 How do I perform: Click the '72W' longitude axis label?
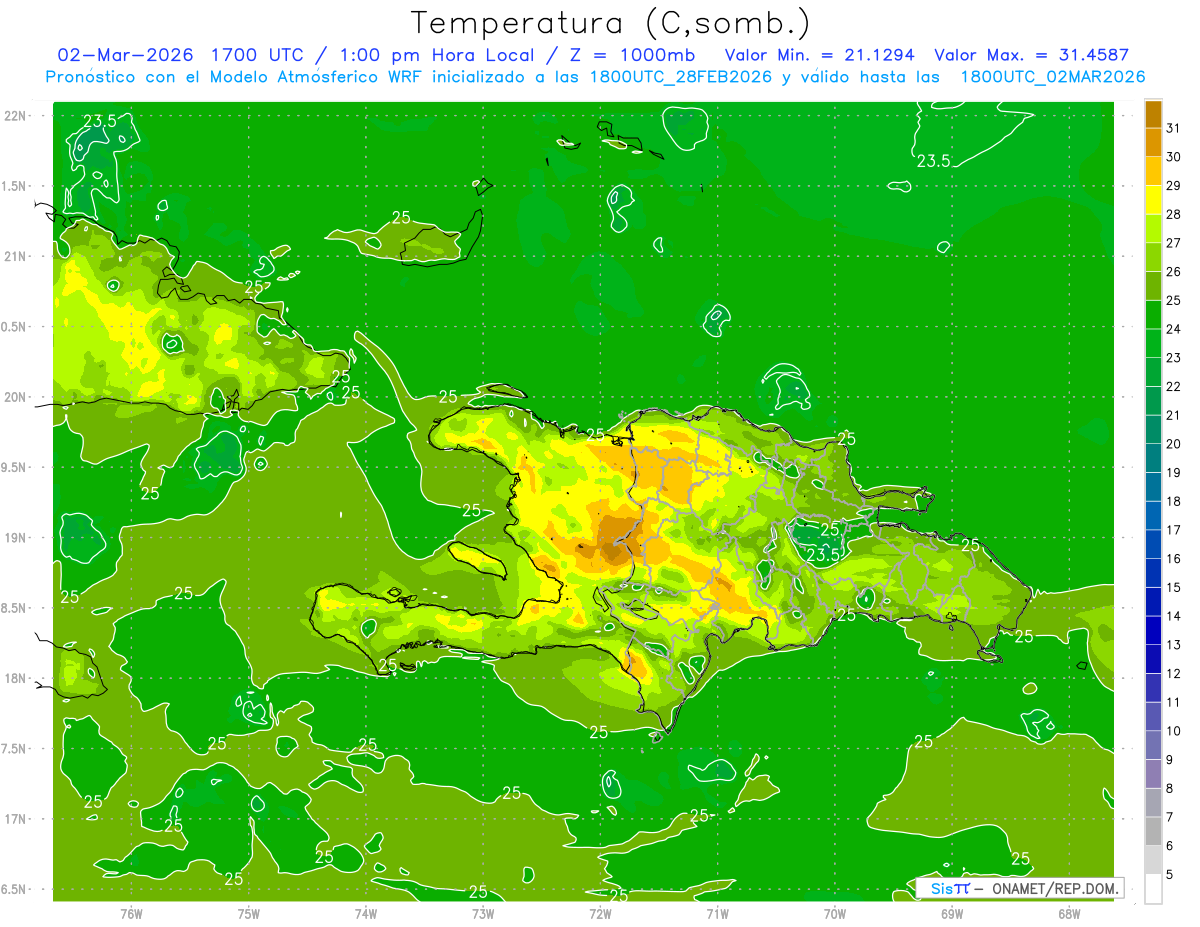click(600, 914)
